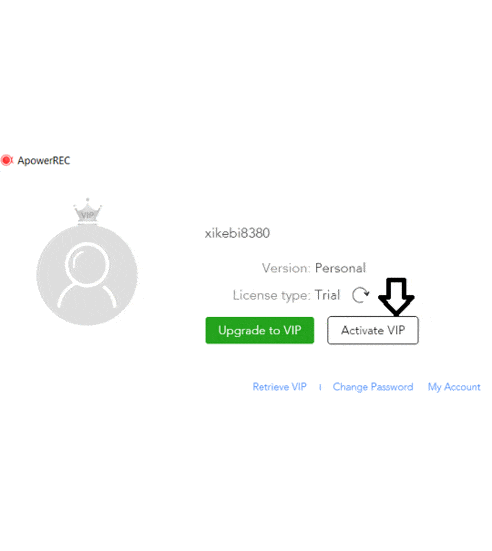Screen dimensions: 492x551
Task: Open the Change Password link
Action: pos(373,387)
